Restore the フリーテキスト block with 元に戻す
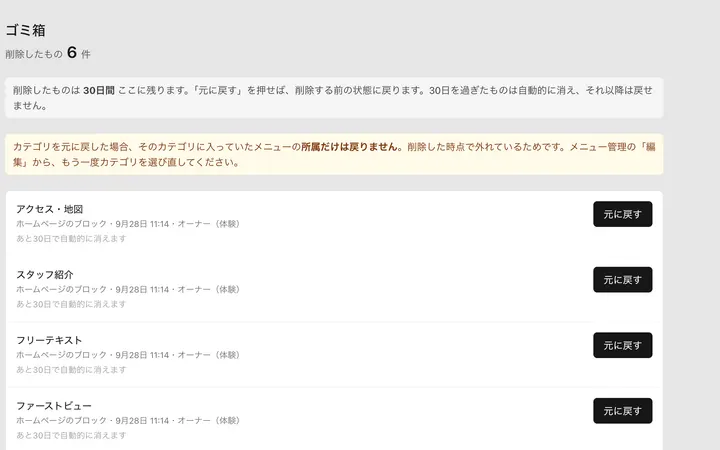The height and width of the screenshot is (450, 720). click(x=622, y=345)
